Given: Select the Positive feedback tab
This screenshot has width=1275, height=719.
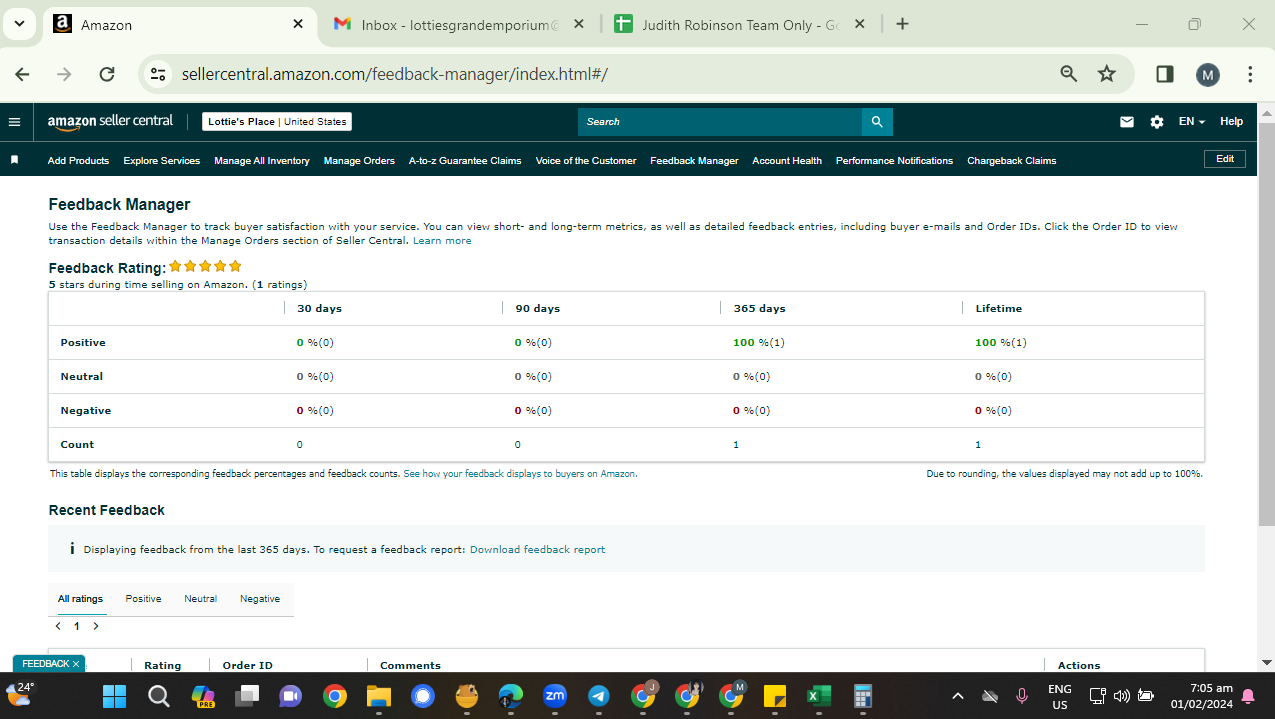Looking at the screenshot, I should pos(143,599).
